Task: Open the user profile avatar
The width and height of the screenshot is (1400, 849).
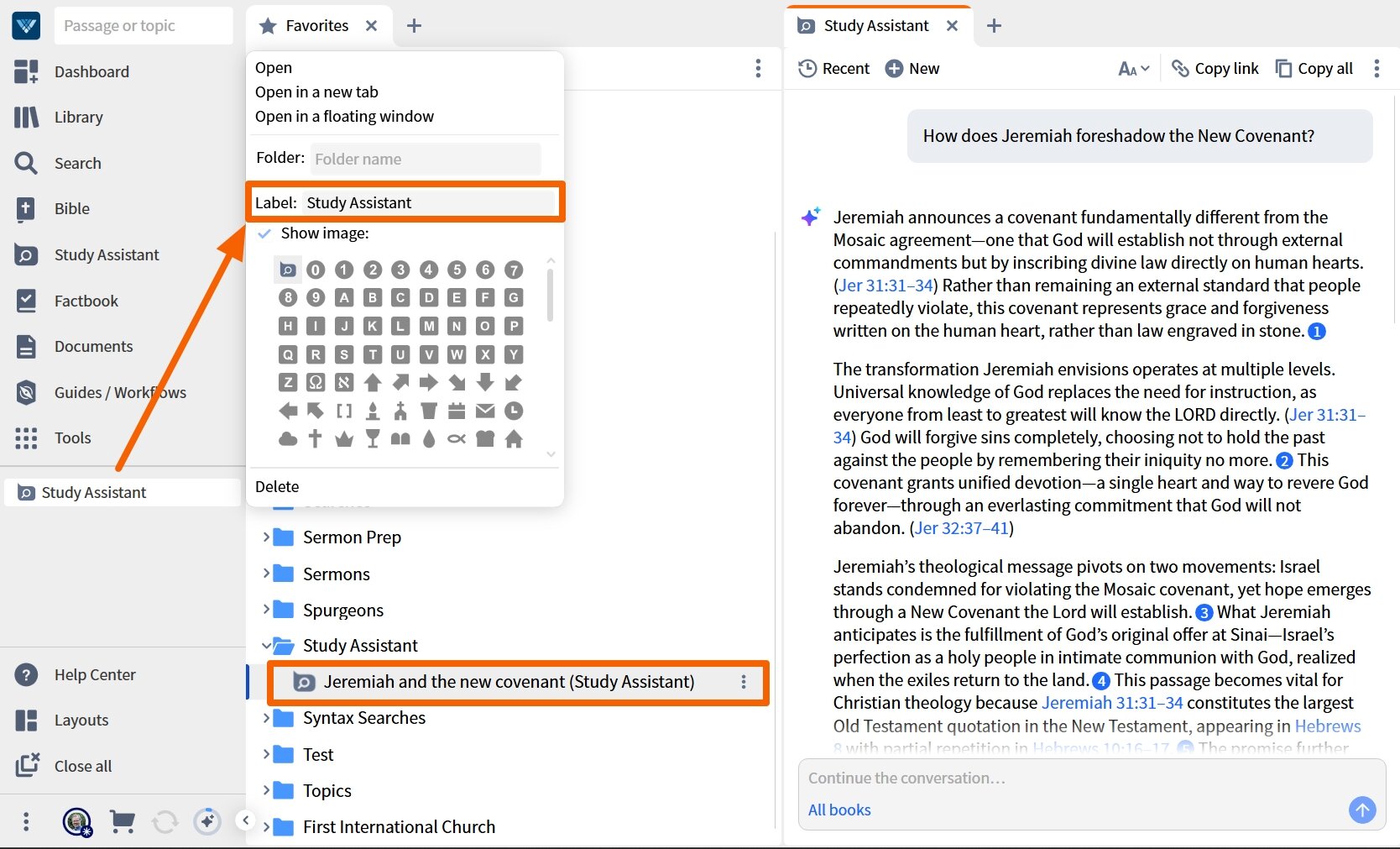Action: click(x=77, y=821)
